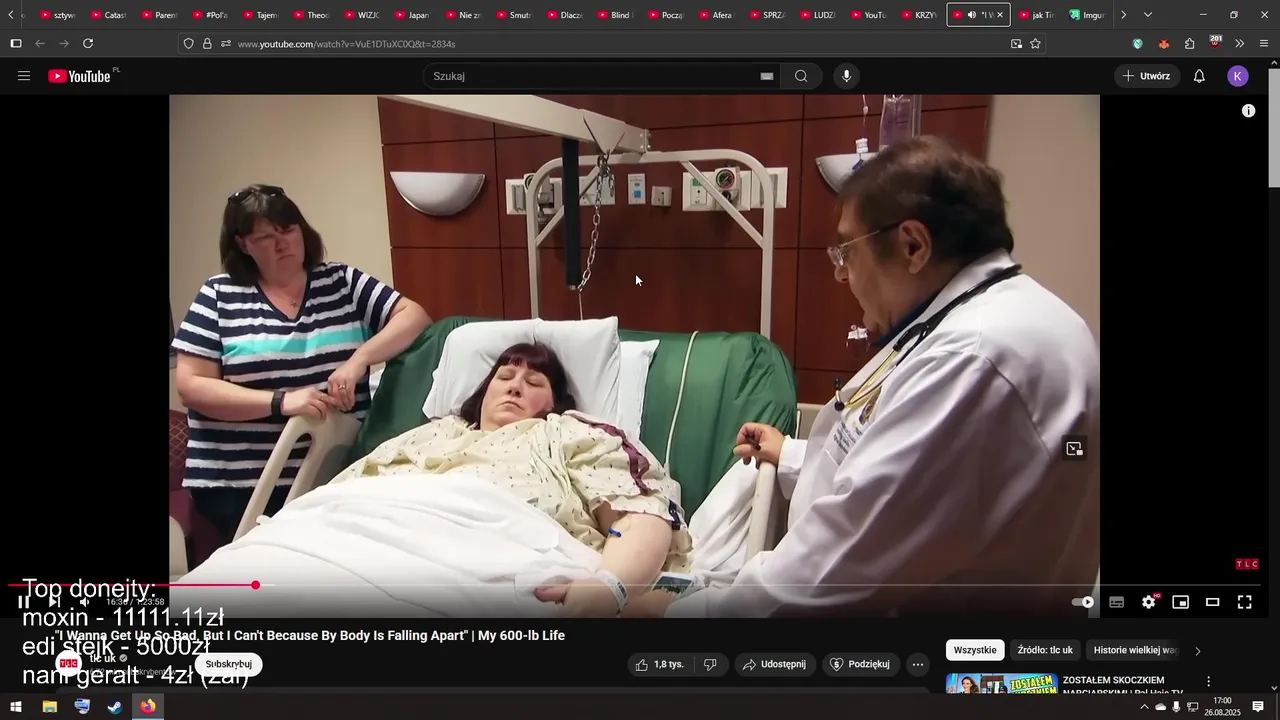Open the Windows notification center
Image resolution: width=1280 pixels, height=720 pixels.
point(1258,707)
